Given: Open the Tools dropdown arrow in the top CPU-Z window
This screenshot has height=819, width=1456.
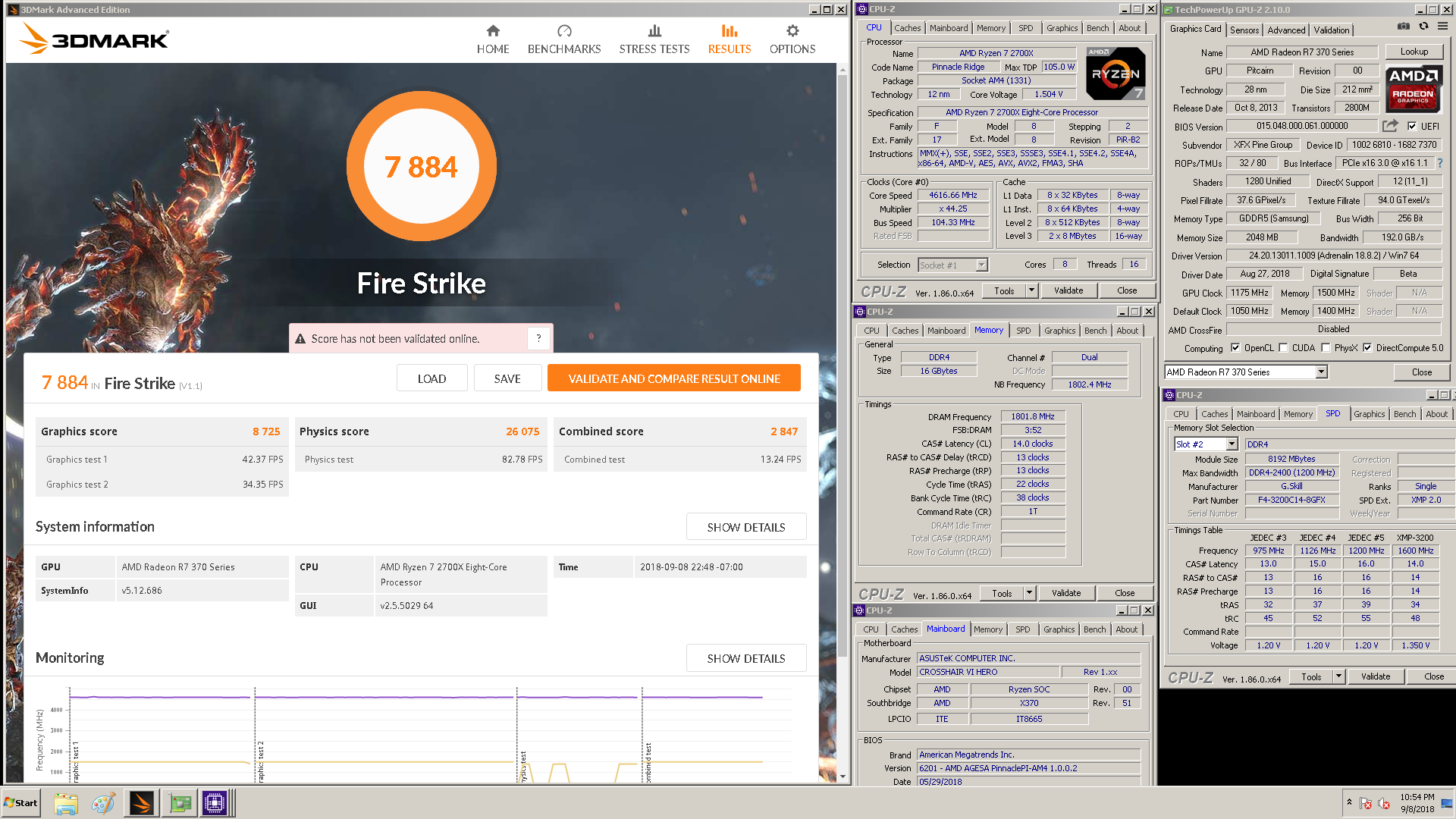Looking at the screenshot, I should coord(1031,290).
